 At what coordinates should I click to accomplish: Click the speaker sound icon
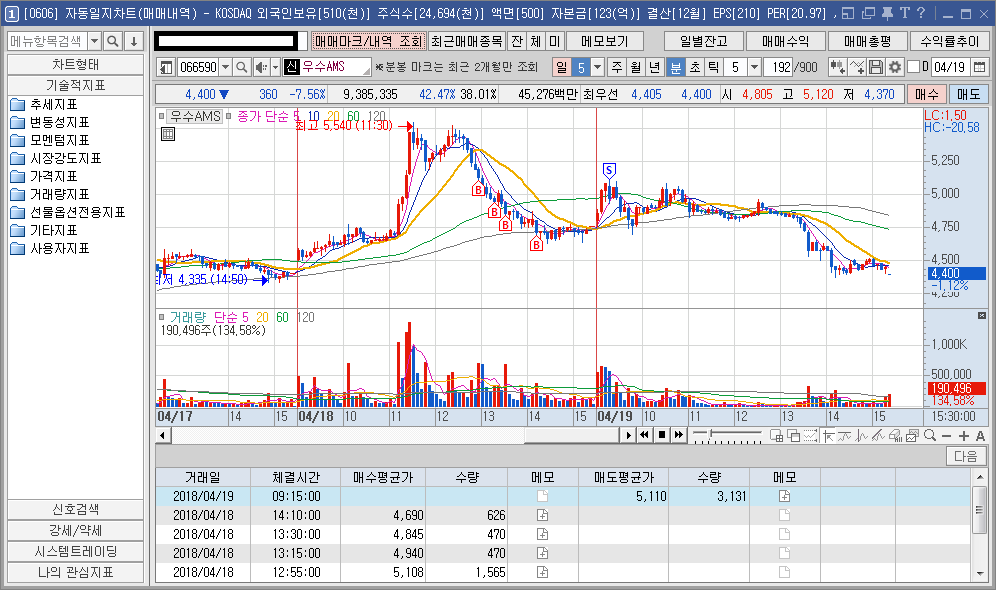point(260,67)
